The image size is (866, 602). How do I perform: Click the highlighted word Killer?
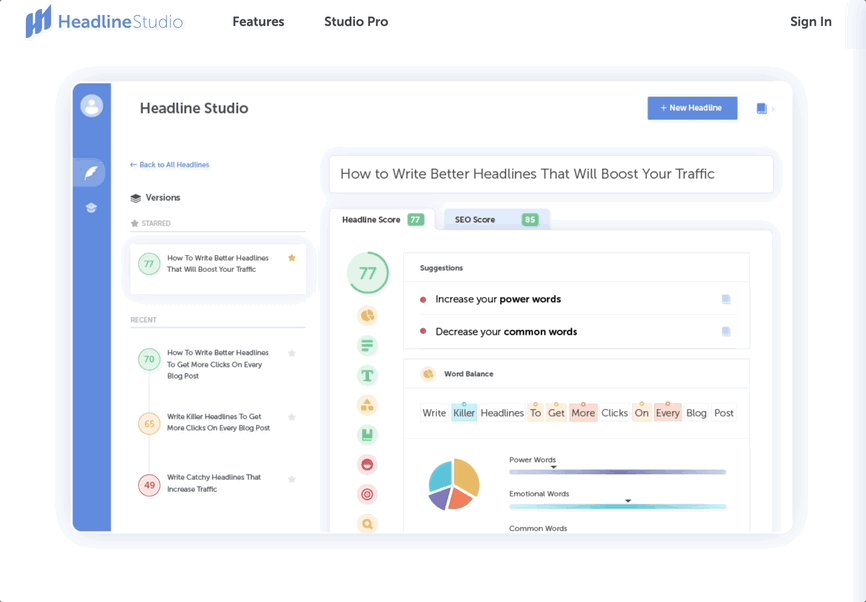464,413
